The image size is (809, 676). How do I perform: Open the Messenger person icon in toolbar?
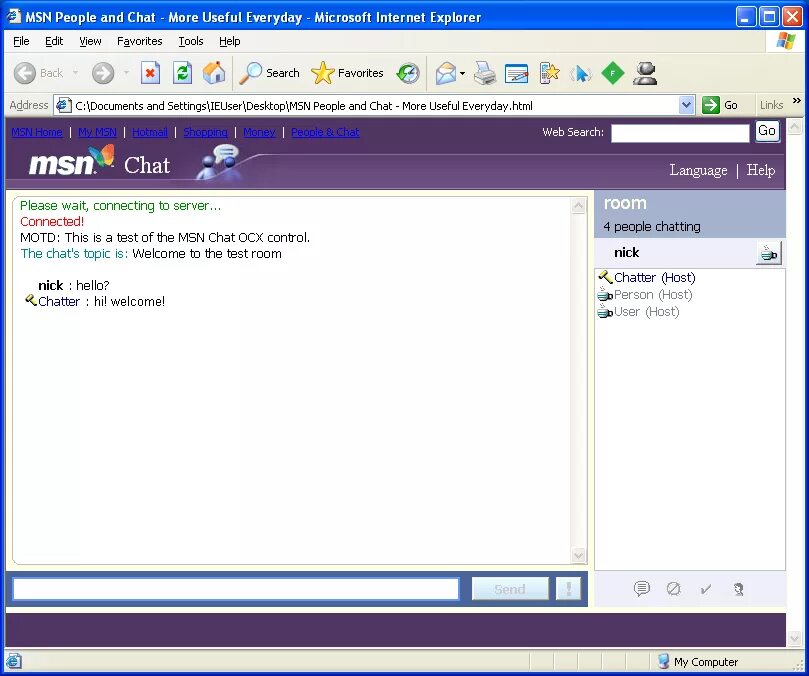click(x=645, y=73)
